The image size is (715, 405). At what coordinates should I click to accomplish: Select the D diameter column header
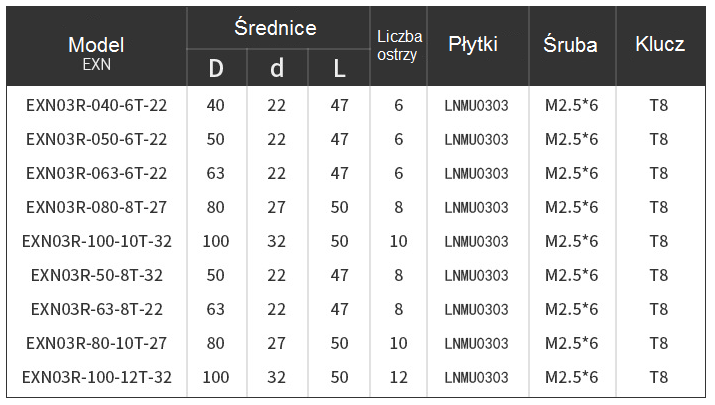216,68
